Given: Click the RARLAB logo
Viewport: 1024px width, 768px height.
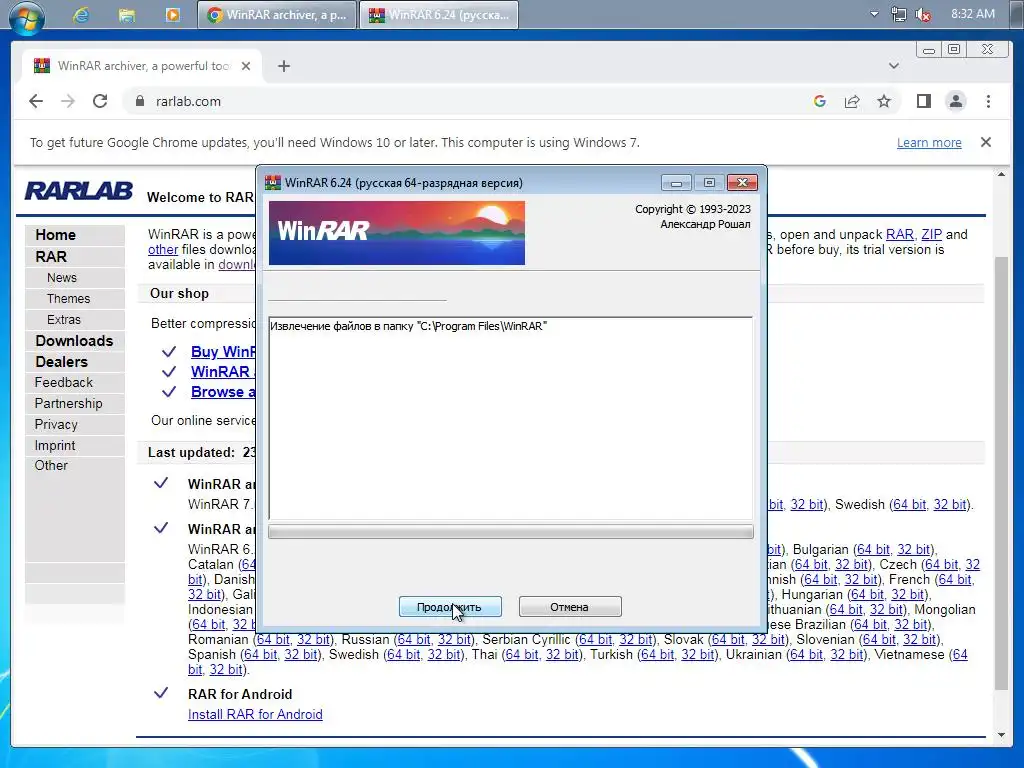Looking at the screenshot, I should [78, 191].
